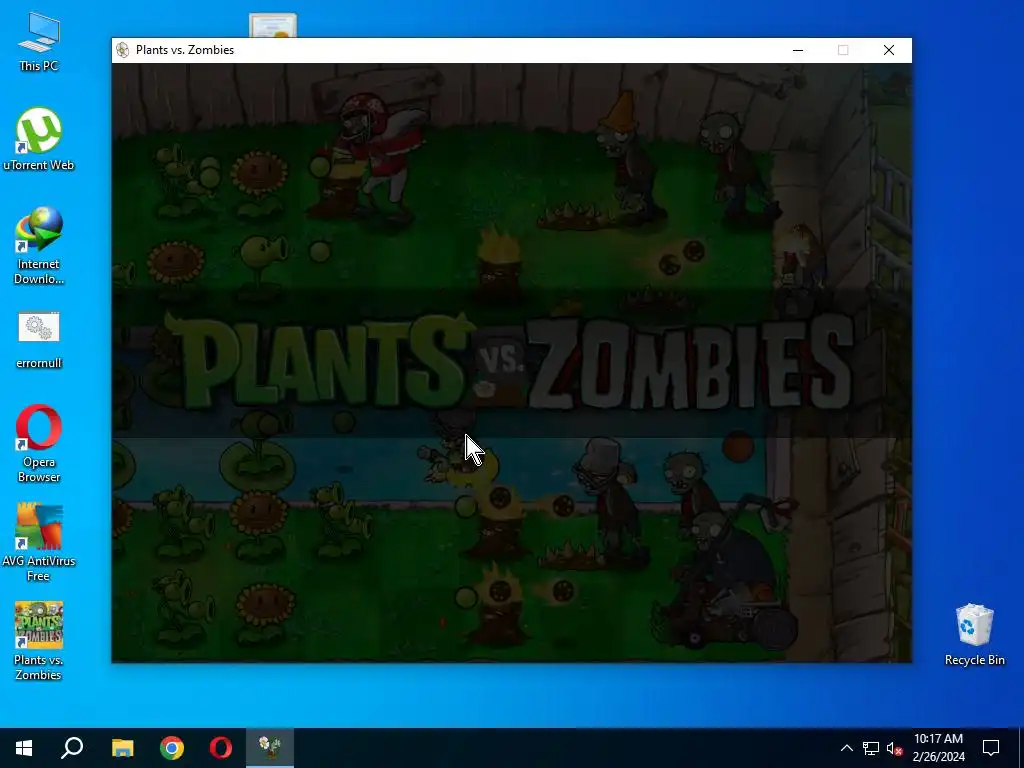1024x768 pixels.
Task: Click the Plants vs. Zombies window icon
Action: pyautogui.click(x=122, y=50)
